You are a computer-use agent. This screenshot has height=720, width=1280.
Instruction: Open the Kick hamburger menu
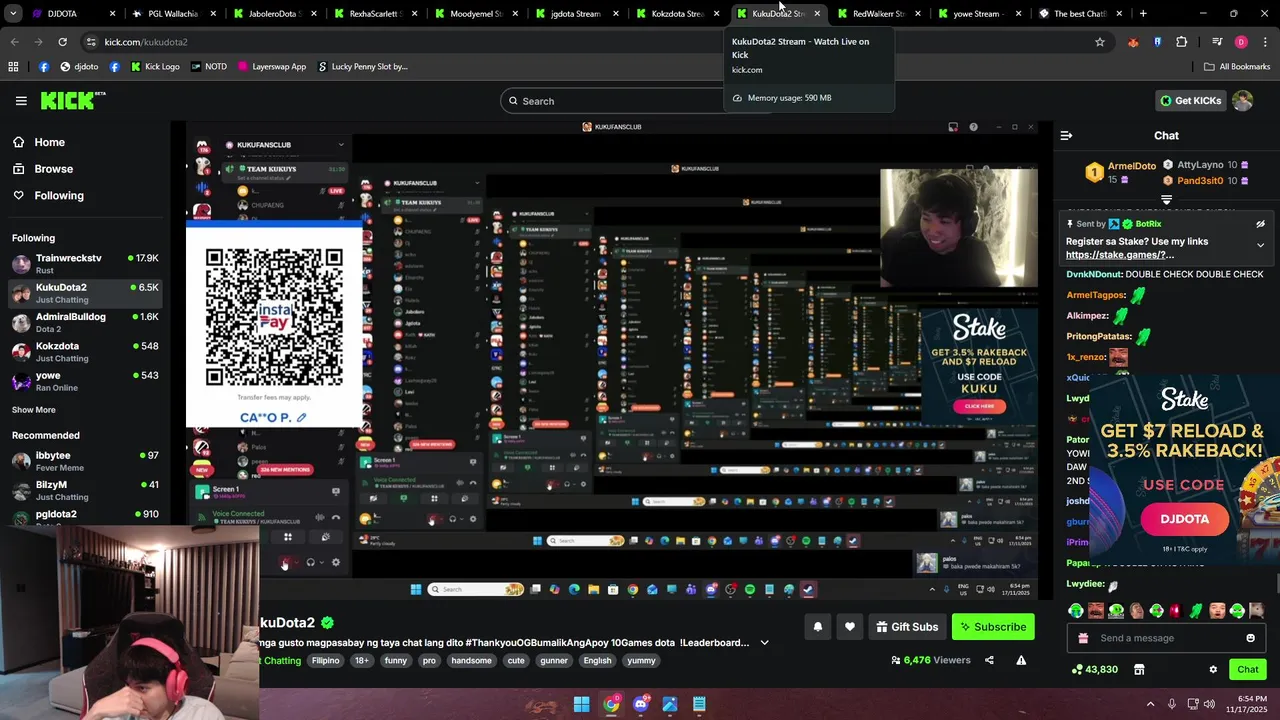(21, 101)
